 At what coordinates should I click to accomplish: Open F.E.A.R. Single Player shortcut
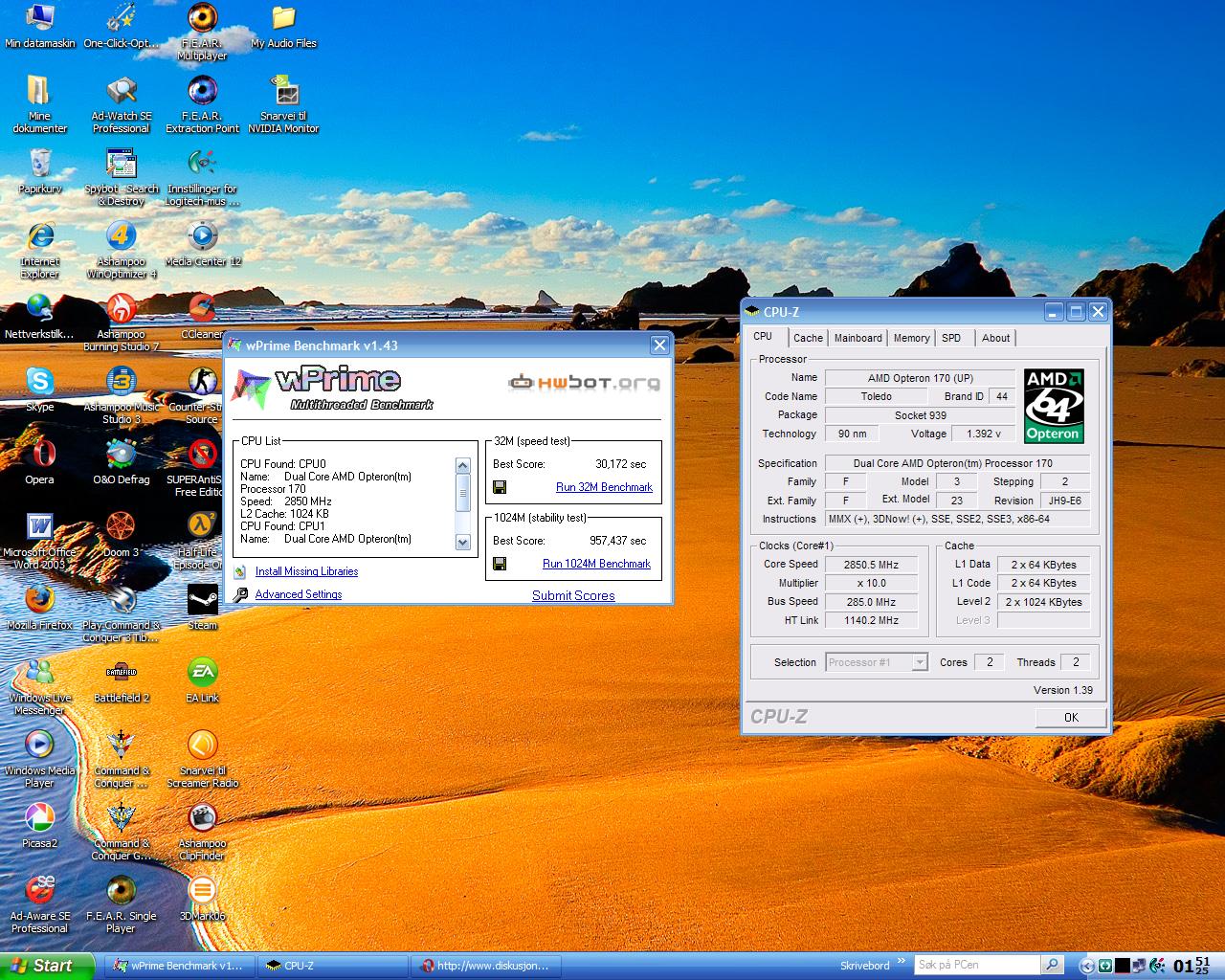tap(121, 891)
